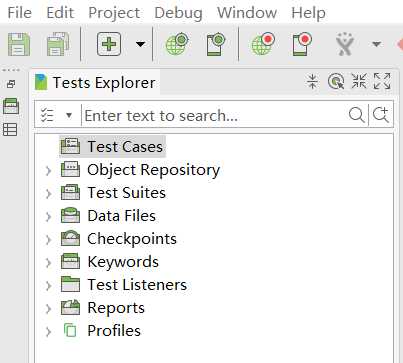Expand the Object Repository node
This screenshot has width=403, height=363.
click(x=49, y=171)
